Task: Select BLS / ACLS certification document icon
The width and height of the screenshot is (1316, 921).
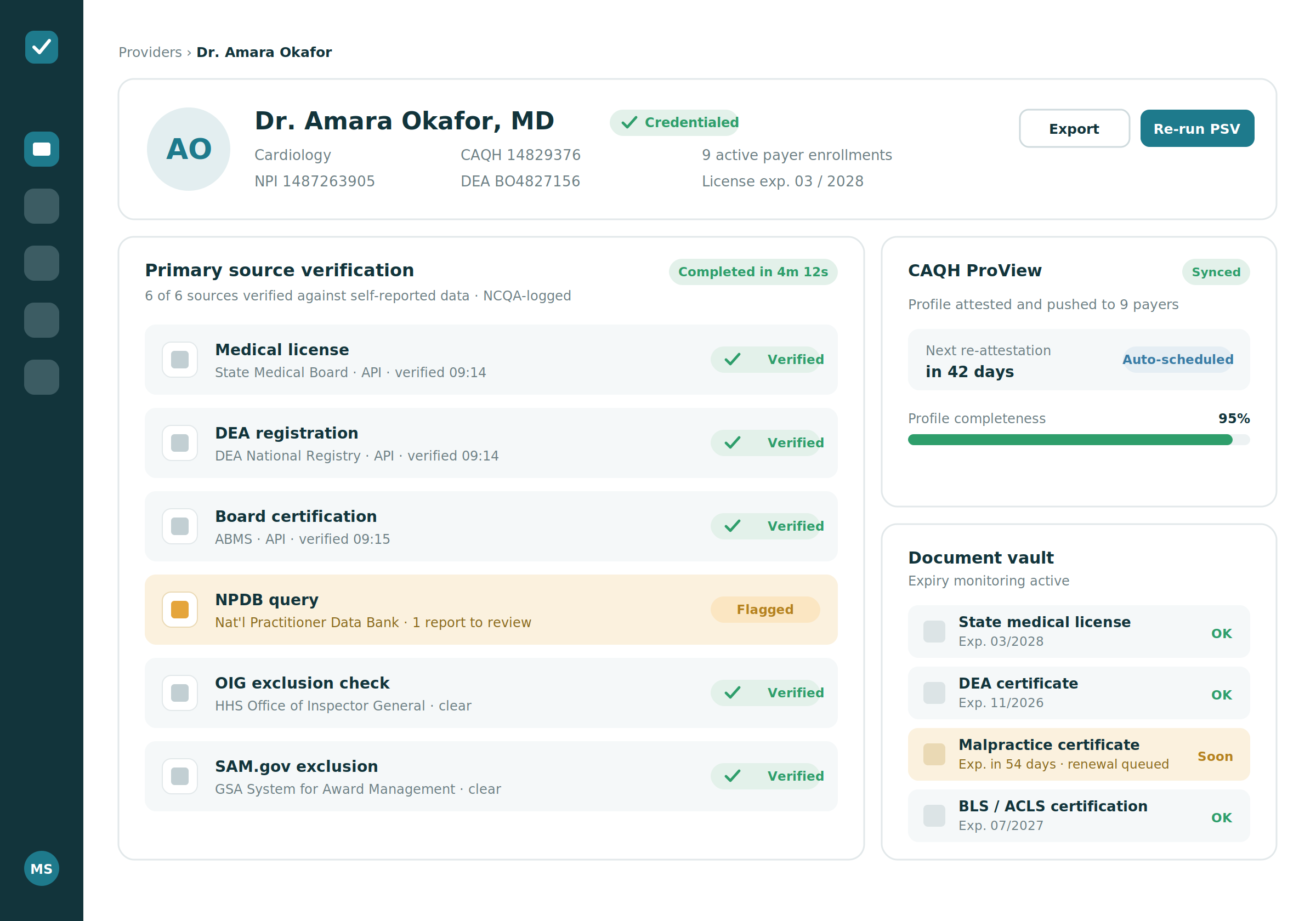Action: pos(934,816)
